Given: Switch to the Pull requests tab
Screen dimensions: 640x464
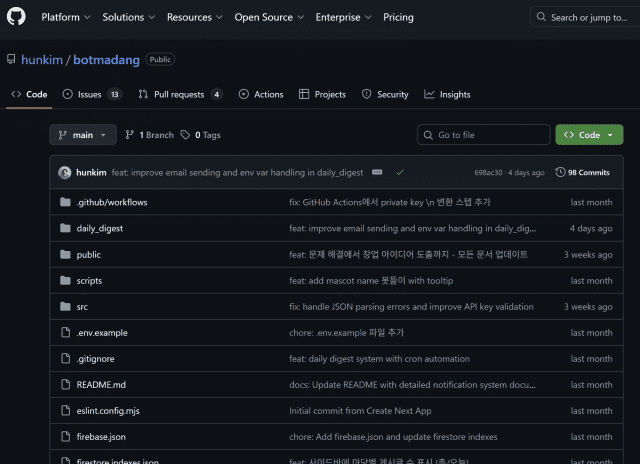Looking at the screenshot, I should tap(180, 94).
